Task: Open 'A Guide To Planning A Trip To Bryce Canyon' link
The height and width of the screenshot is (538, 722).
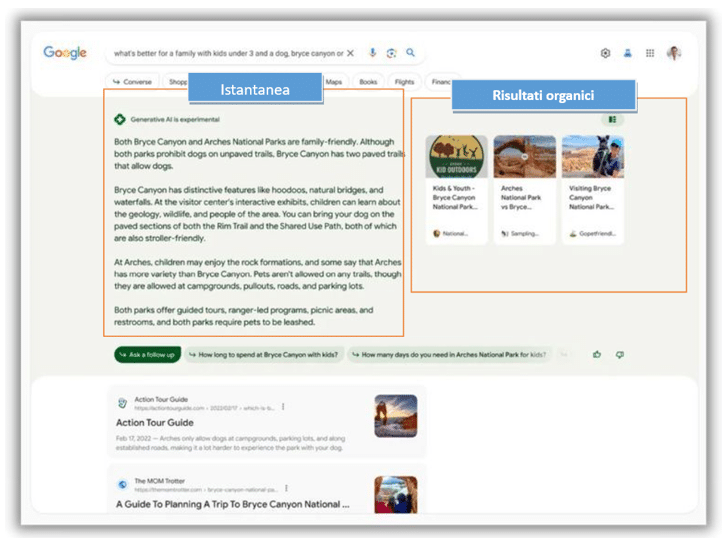Action: 233,504
